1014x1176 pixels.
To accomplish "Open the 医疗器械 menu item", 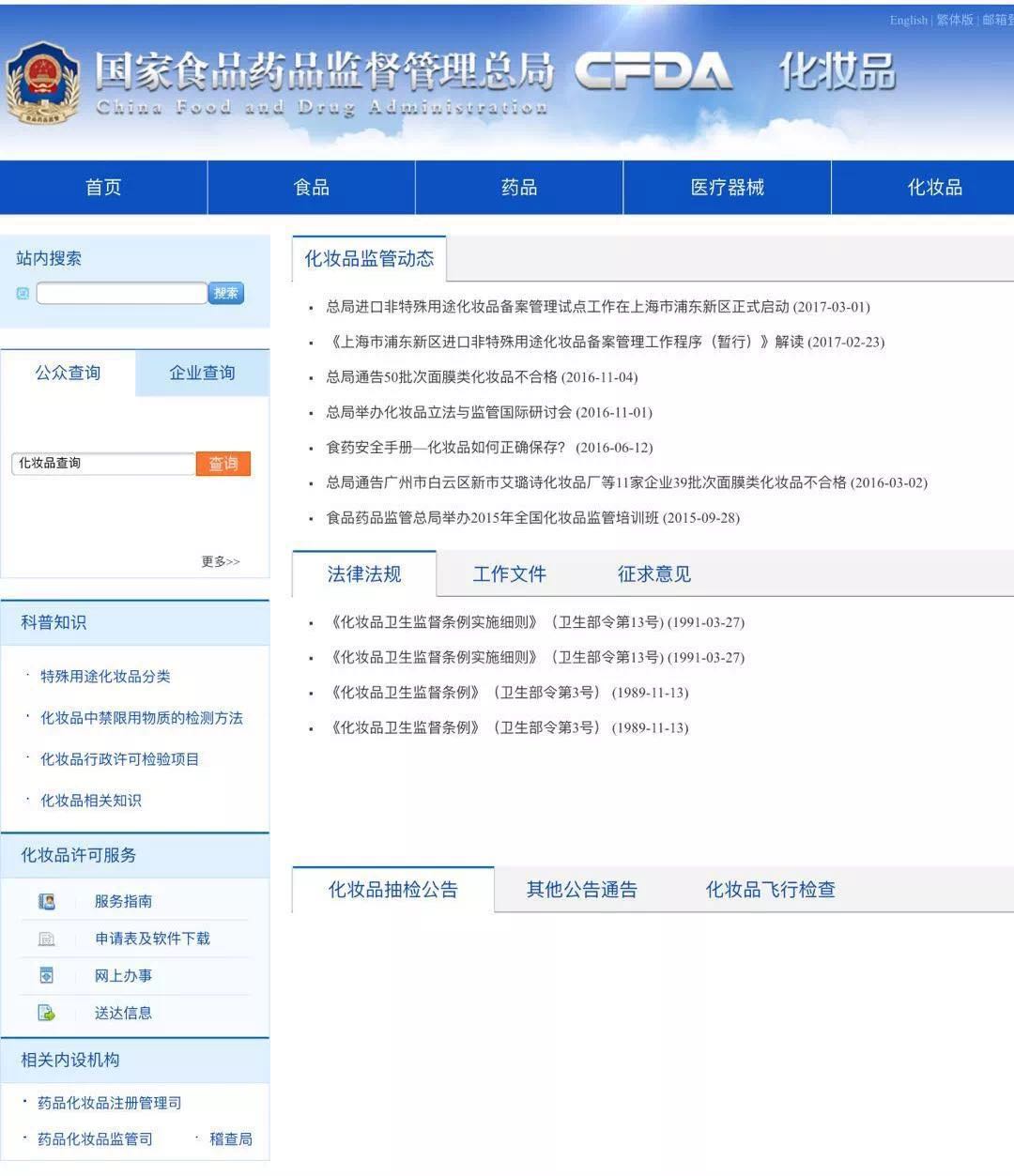I will coord(726,188).
